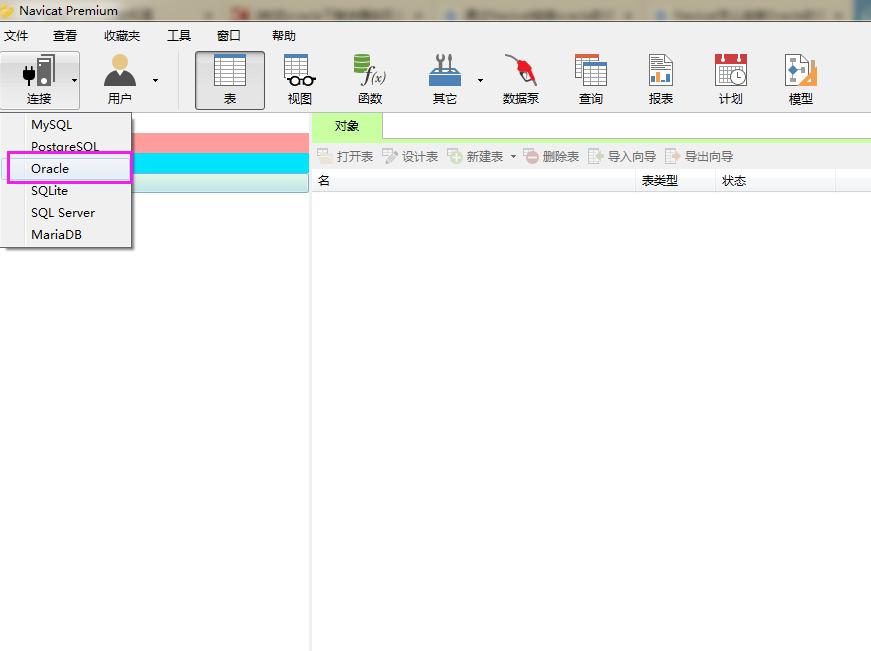Select Oracle connection type
Image resolution: width=871 pixels, height=651 pixels.
[x=69, y=168]
